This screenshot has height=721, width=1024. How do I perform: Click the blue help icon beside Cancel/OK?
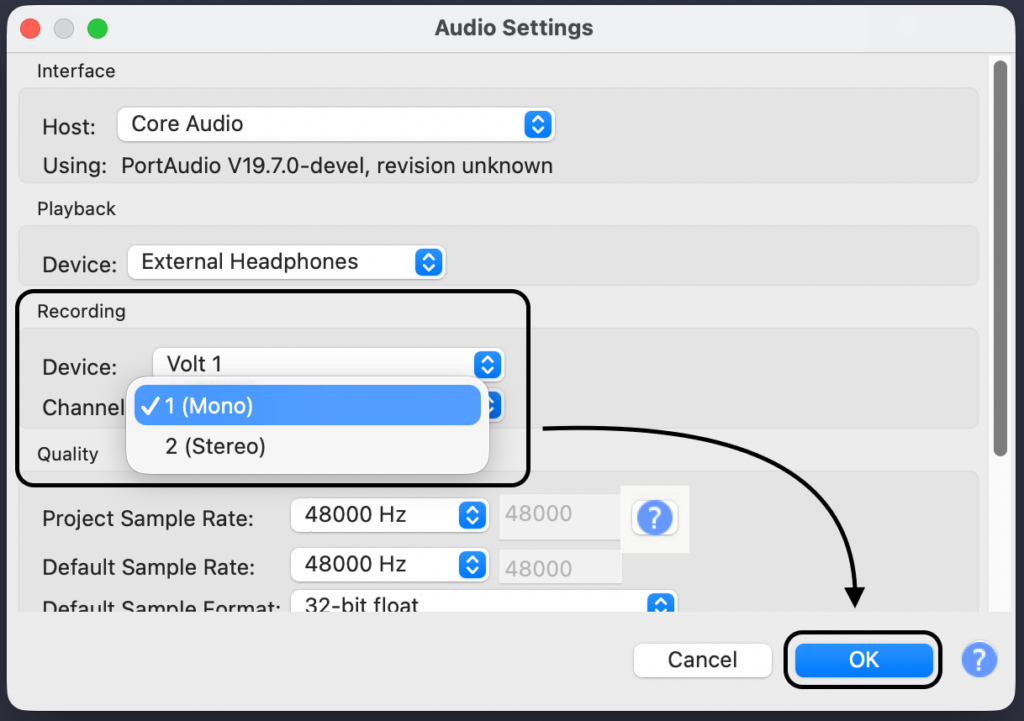coord(979,659)
